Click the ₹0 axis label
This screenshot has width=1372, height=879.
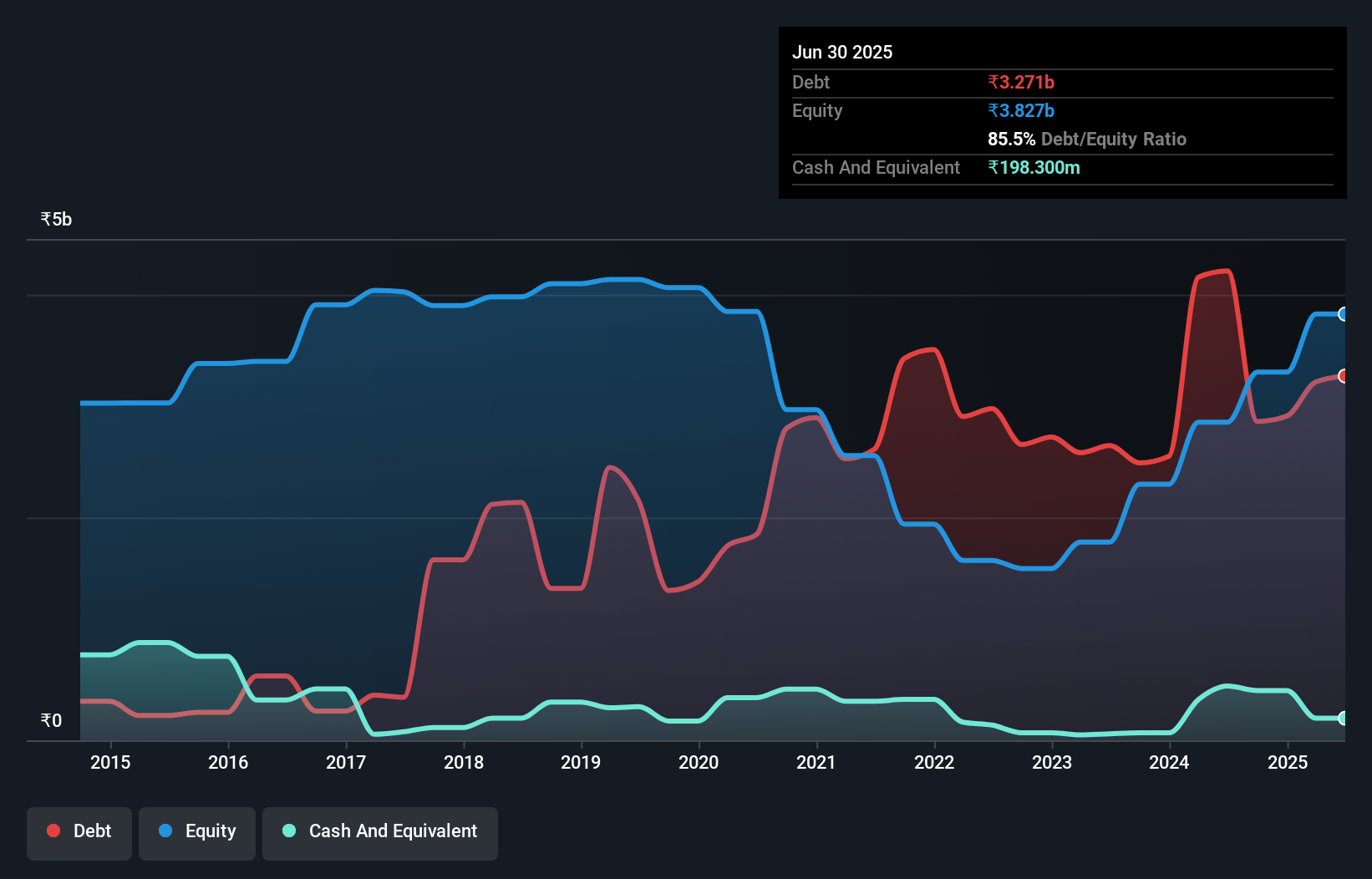click(x=51, y=719)
